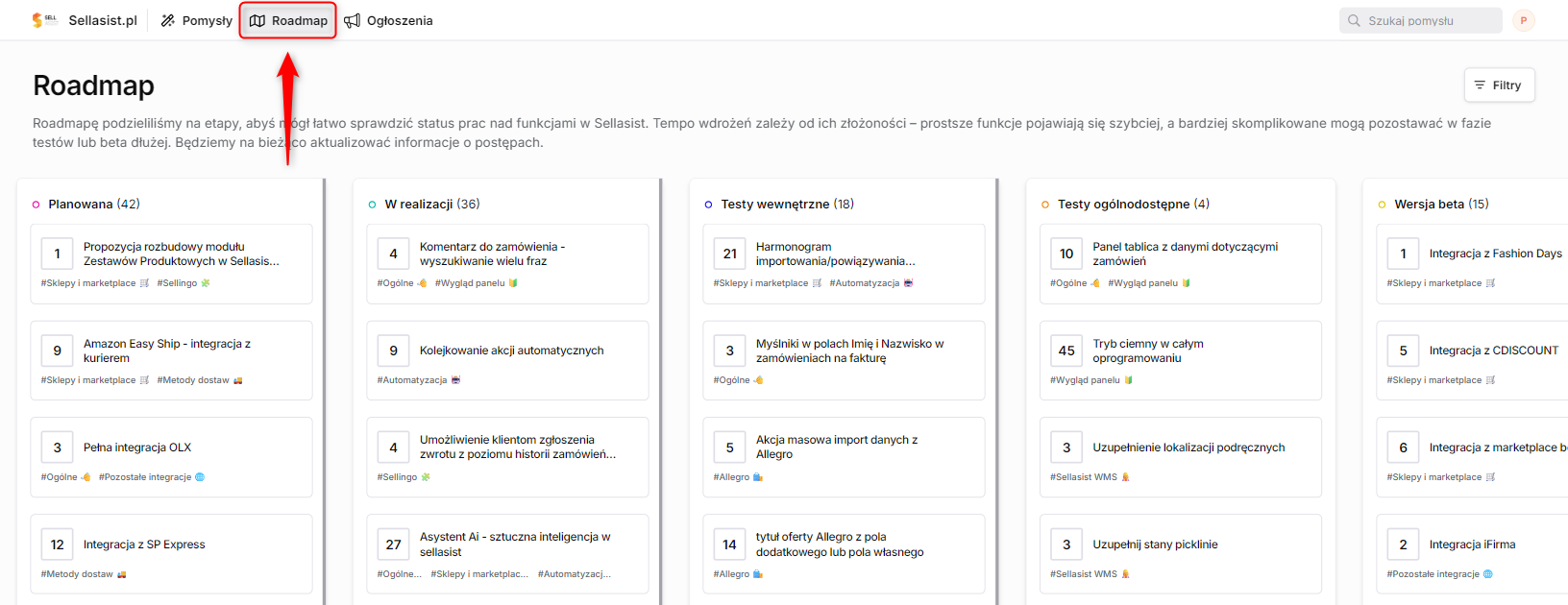Viewport: 1568px width, 605px height.
Task: Click the Sellasist.pl logo icon
Action: click(44, 20)
